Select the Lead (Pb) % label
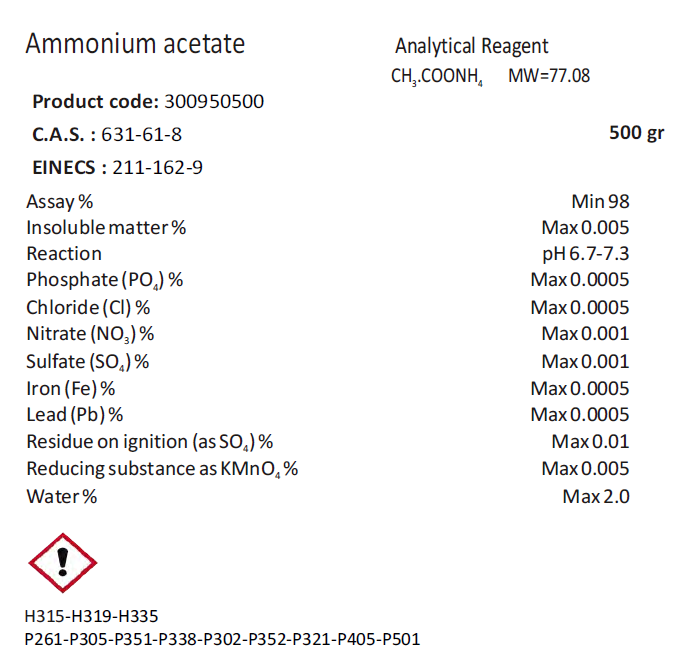The height and width of the screenshot is (664, 688). pos(75,415)
